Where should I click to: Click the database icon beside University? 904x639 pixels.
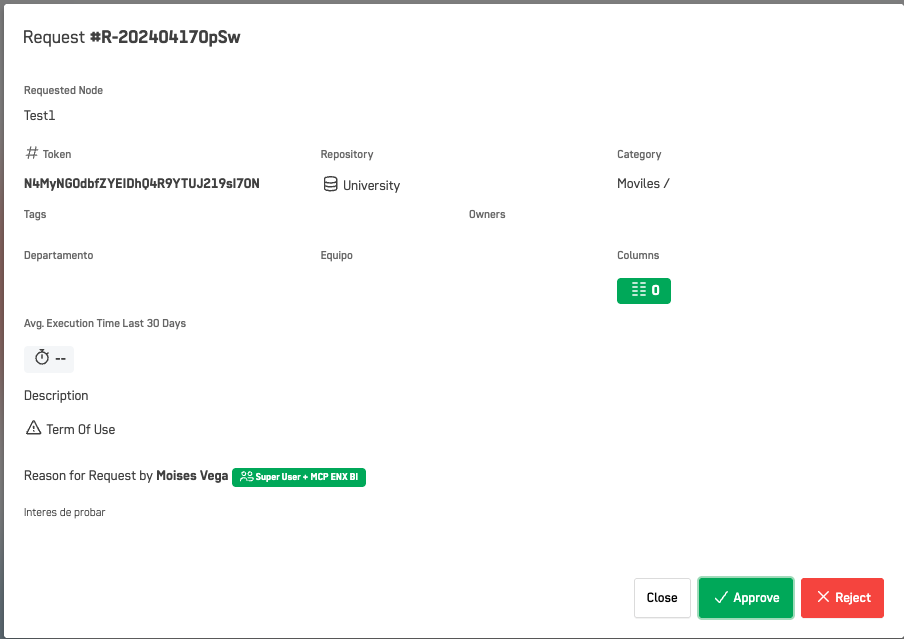coord(330,184)
